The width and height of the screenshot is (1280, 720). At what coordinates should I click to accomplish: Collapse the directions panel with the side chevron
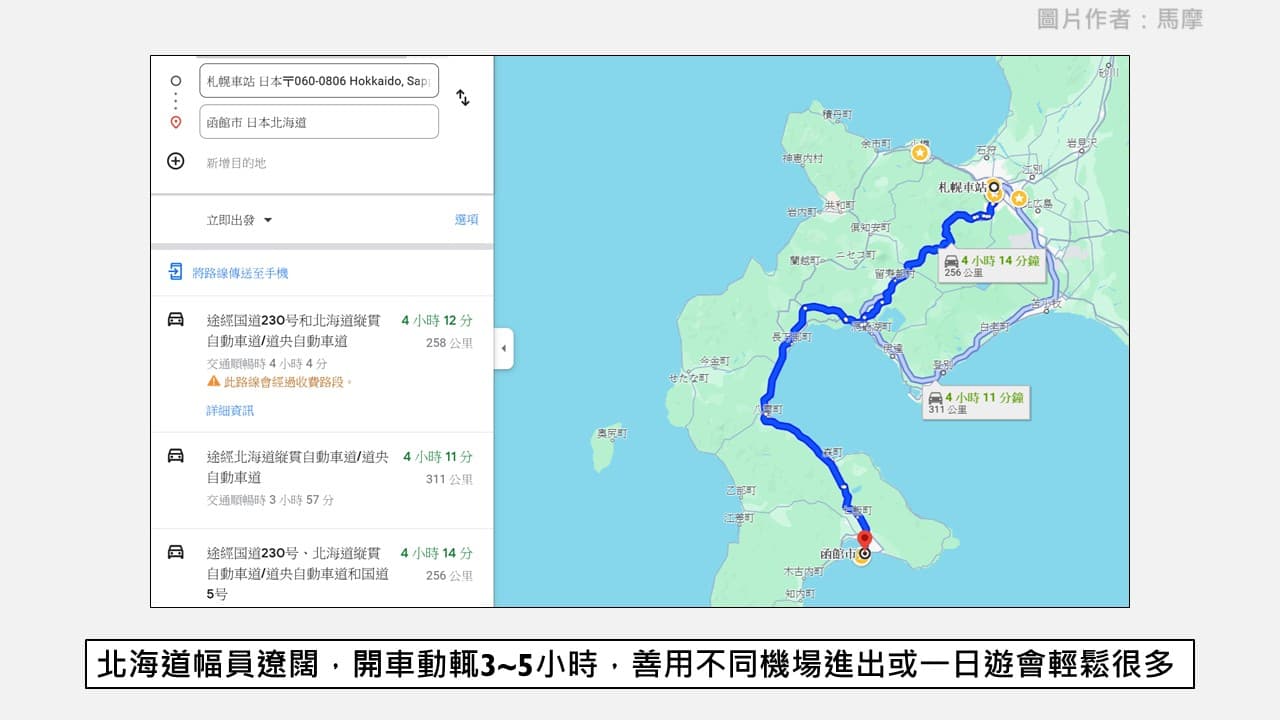(x=503, y=350)
